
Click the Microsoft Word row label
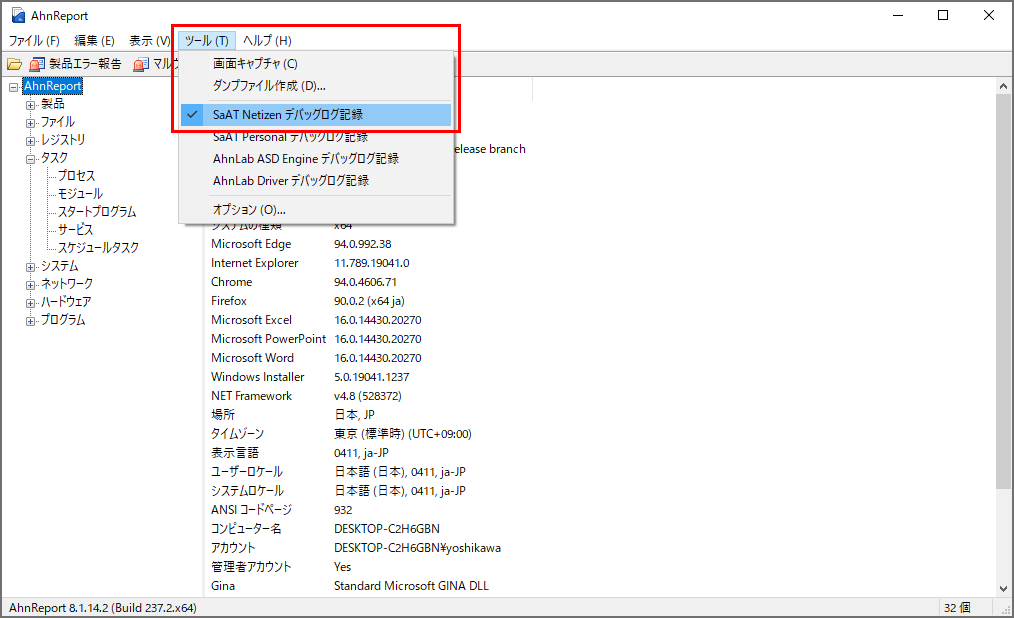coord(252,358)
